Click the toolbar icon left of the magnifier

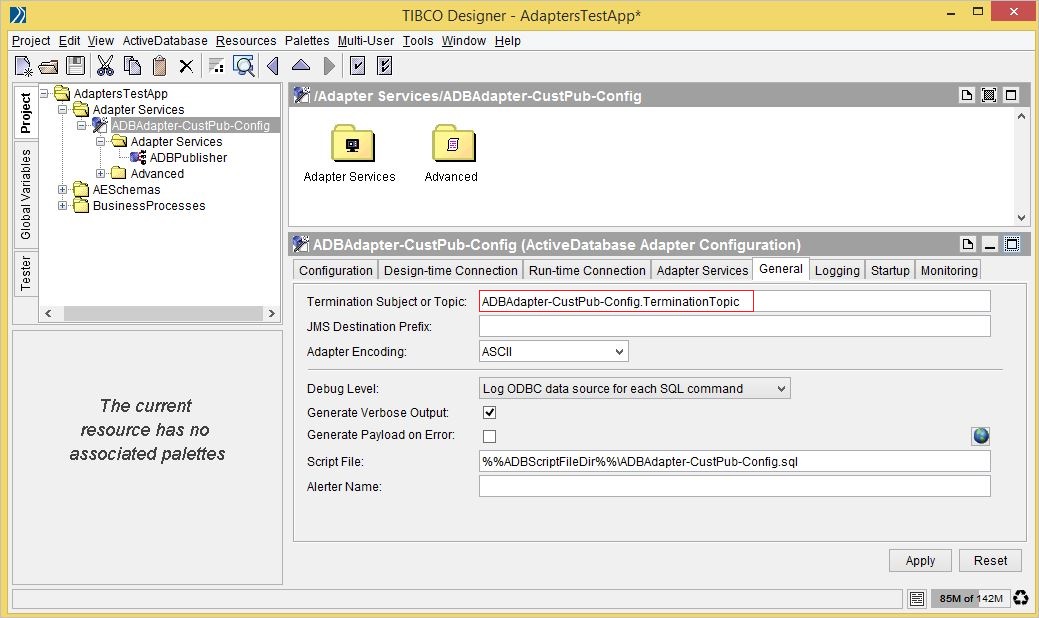coord(216,66)
